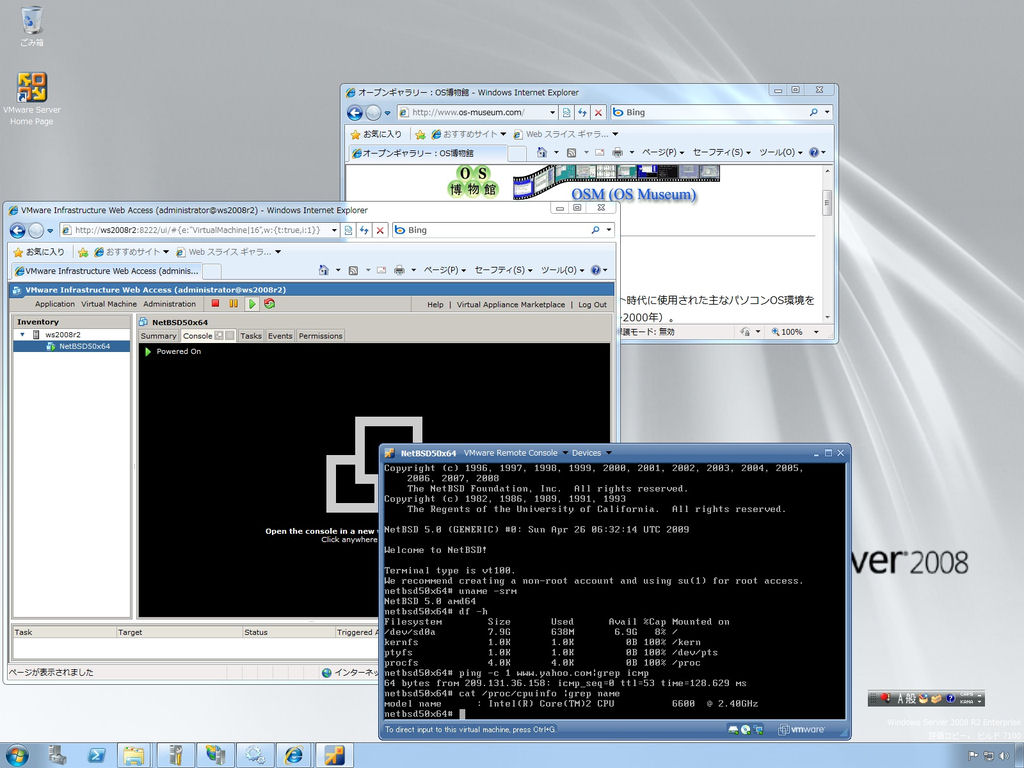This screenshot has height=768, width=1024.
Task: Click the Start orb button
Action: point(16,755)
